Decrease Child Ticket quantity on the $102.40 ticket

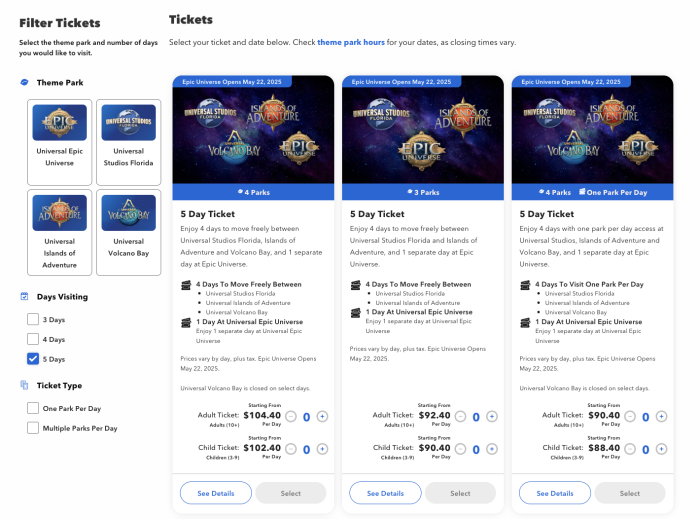pos(292,450)
